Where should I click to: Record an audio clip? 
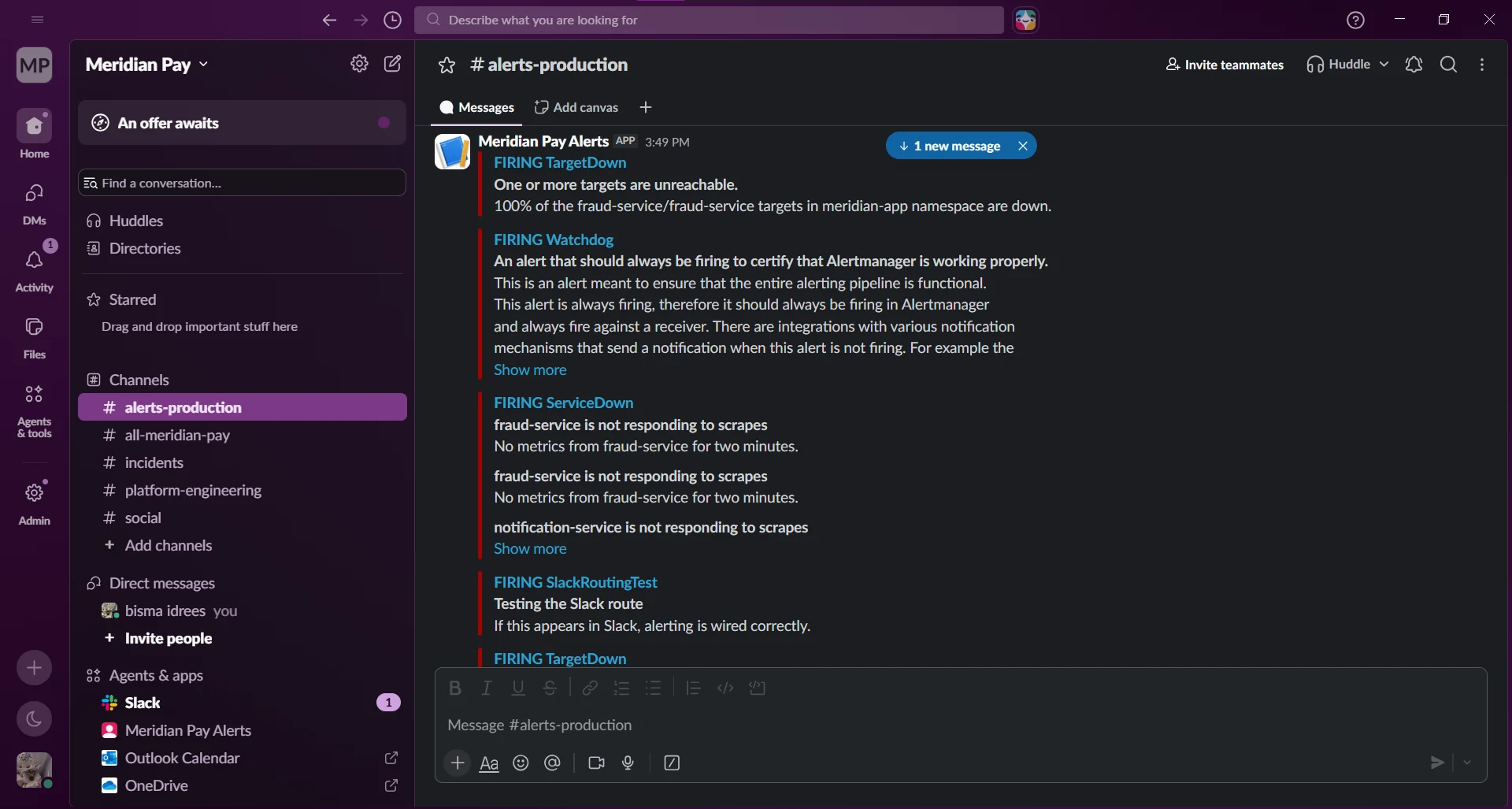(628, 763)
